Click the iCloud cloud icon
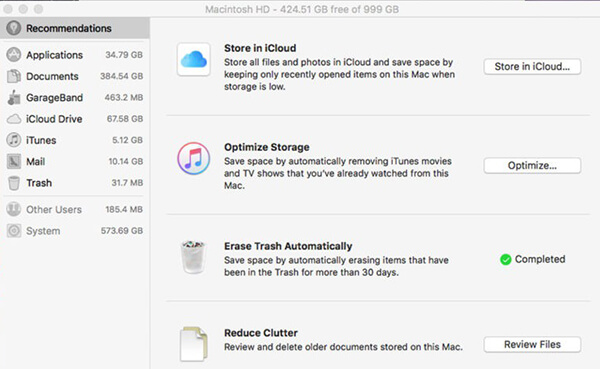The width and height of the screenshot is (600, 369). point(194,59)
